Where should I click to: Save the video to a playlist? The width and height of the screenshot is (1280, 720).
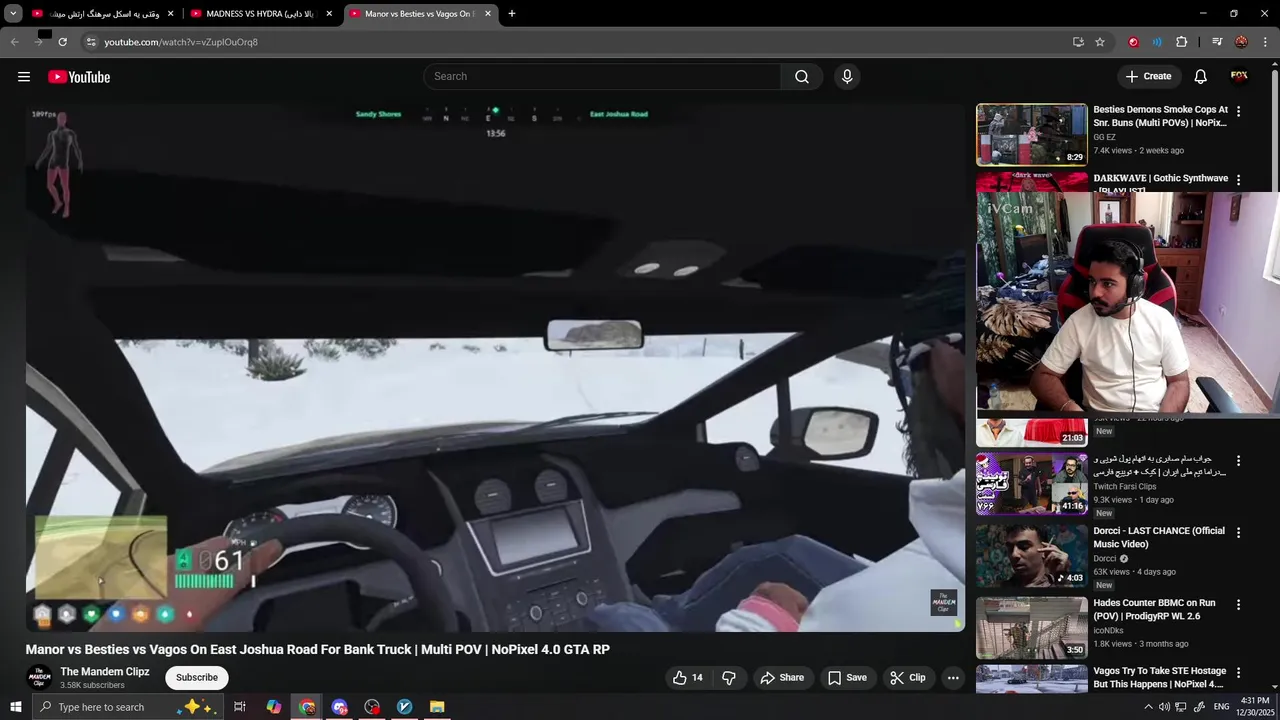point(847,678)
